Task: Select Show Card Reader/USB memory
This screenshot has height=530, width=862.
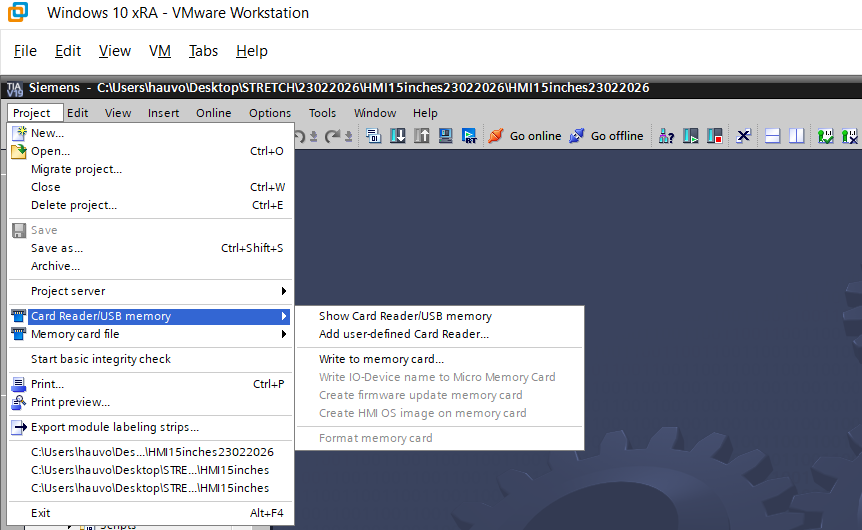Action: [405, 316]
